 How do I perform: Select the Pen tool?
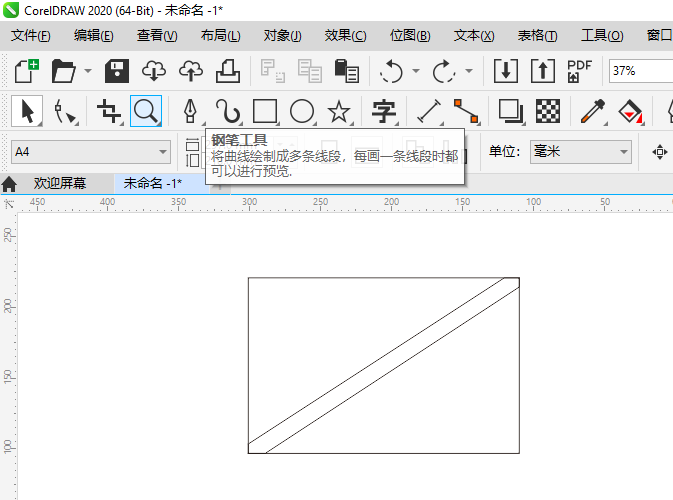[191, 111]
